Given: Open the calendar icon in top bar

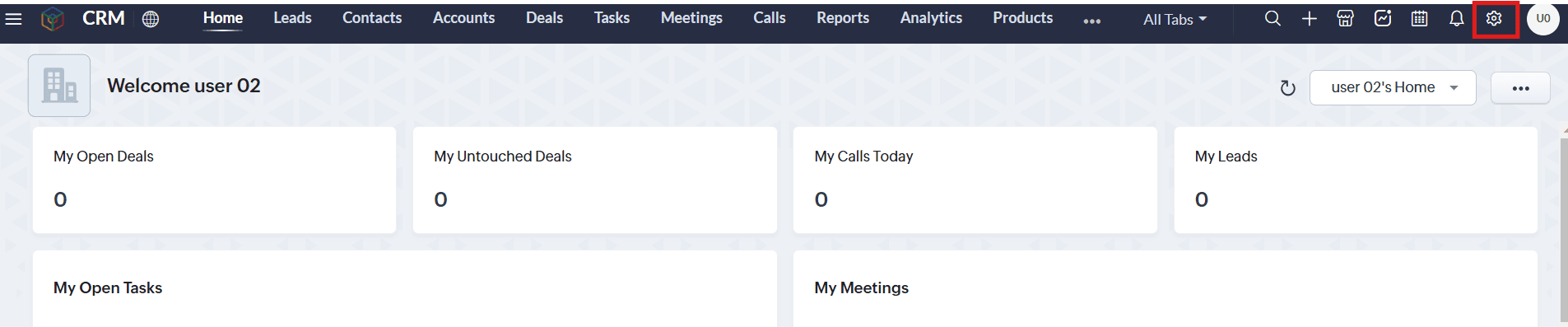Looking at the screenshot, I should pyautogui.click(x=1419, y=18).
